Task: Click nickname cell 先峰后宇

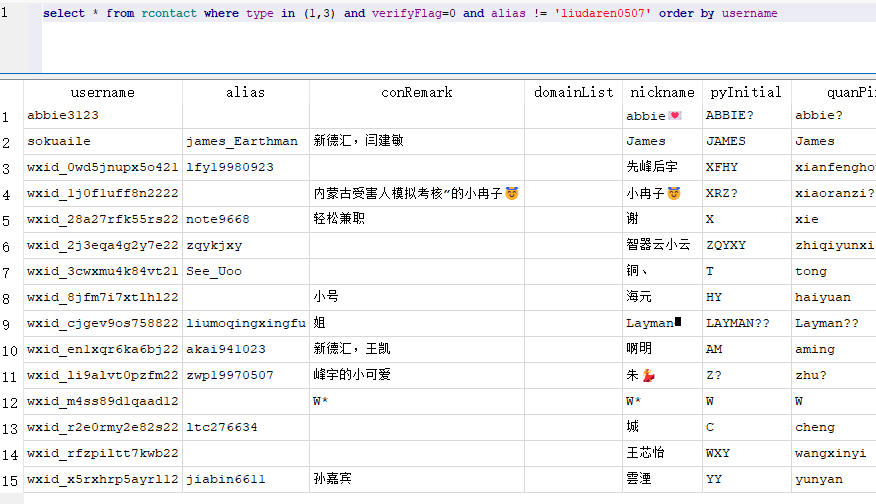Action: click(x=663, y=167)
